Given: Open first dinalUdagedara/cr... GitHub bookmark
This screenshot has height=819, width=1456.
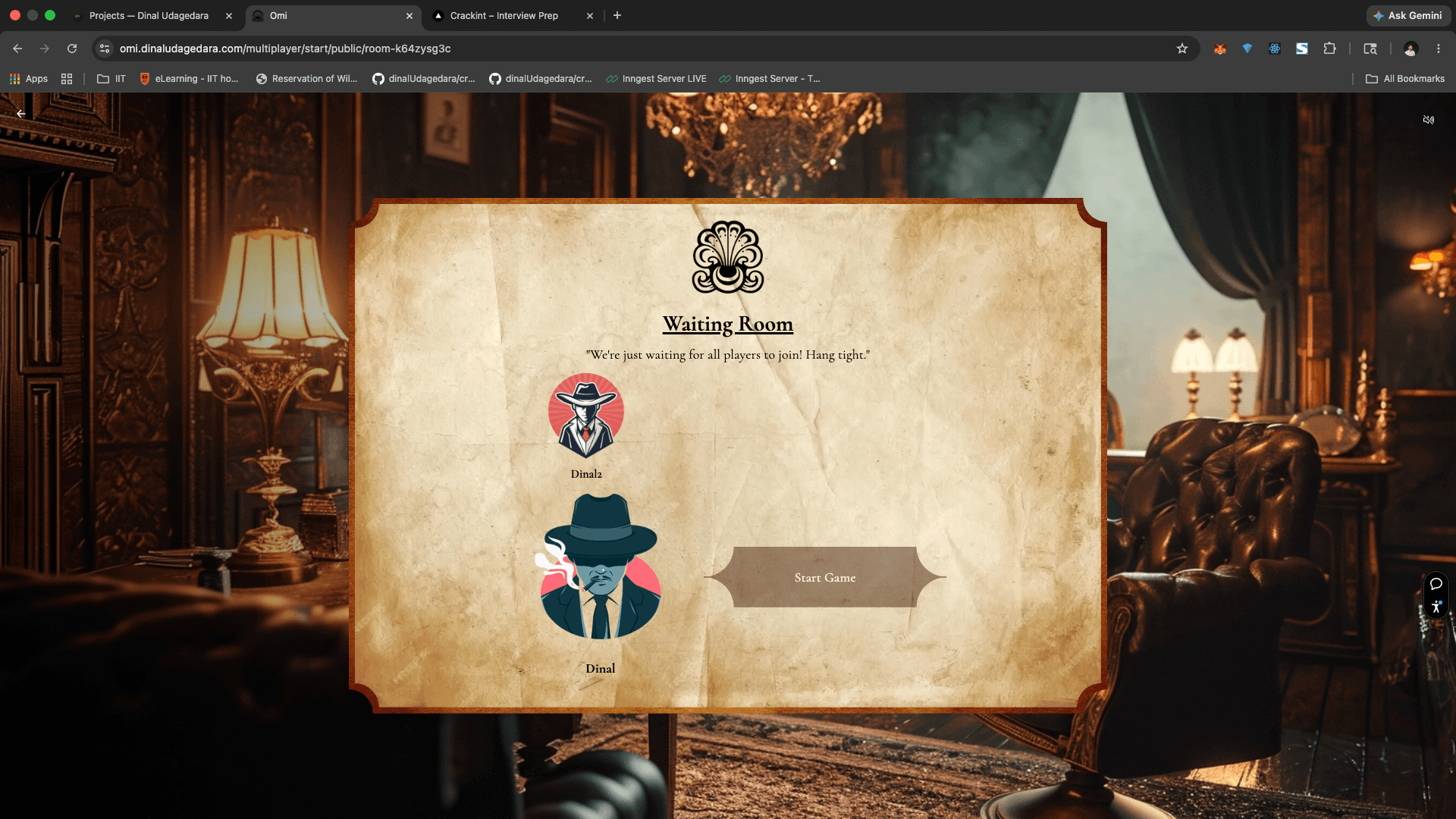Looking at the screenshot, I should [x=424, y=79].
